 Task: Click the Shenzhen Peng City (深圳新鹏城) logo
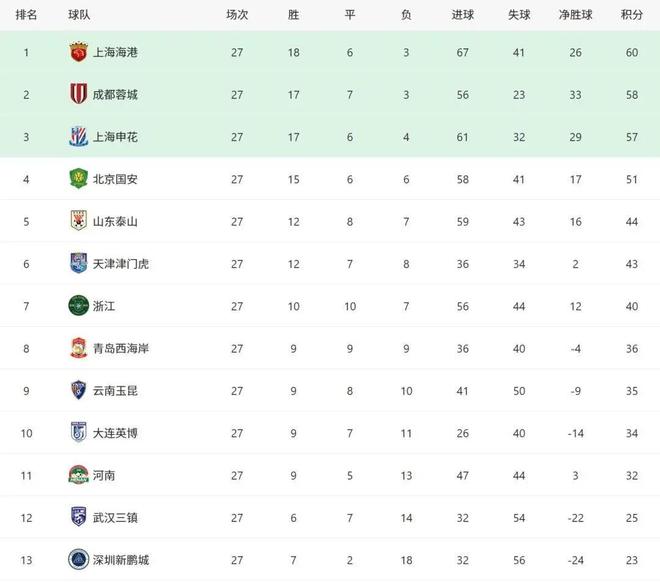[78, 560]
